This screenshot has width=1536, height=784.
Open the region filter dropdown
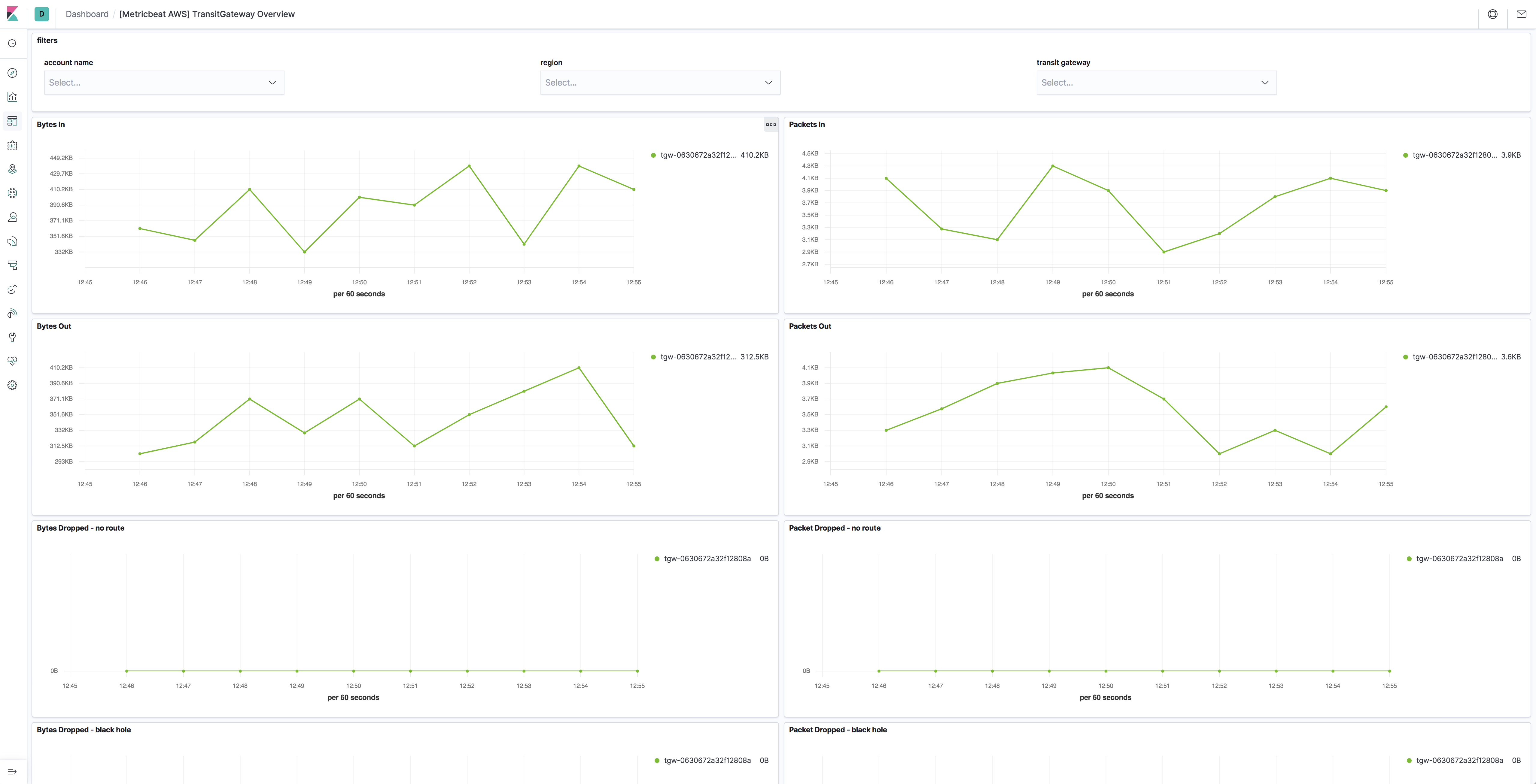tap(659, 82)
